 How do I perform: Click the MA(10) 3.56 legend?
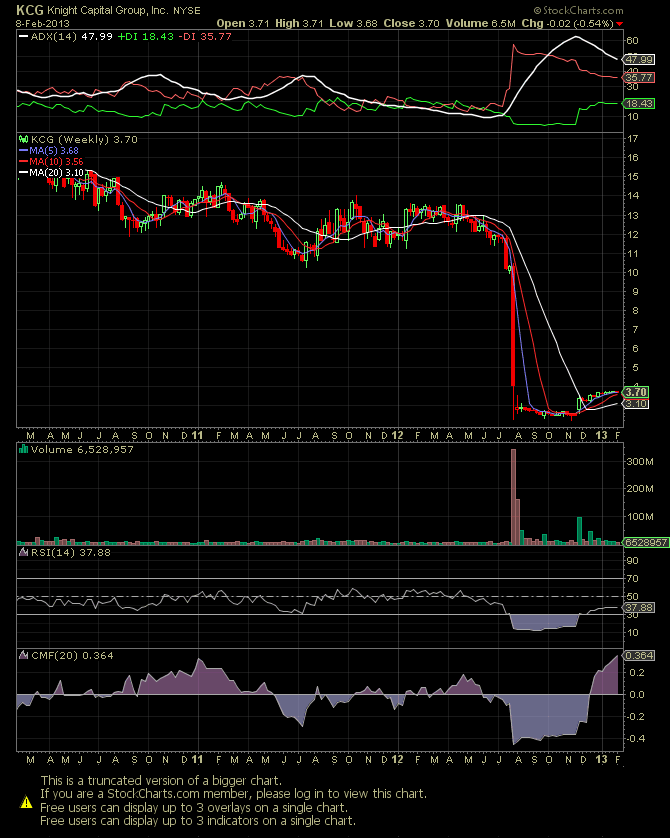[56, 161]
